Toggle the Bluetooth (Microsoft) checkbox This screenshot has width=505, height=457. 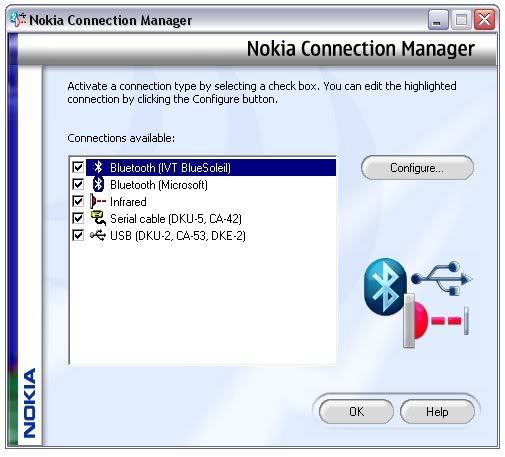(78, 184)
